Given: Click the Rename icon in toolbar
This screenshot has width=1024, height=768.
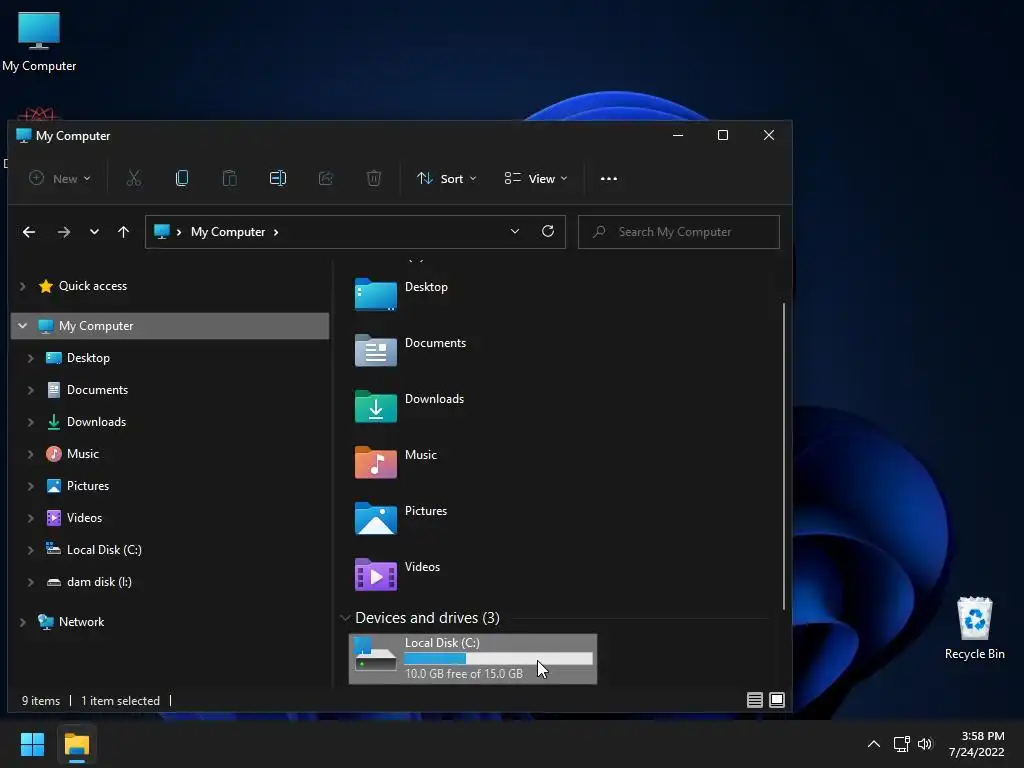Looking at the screenshot, I should coord(278,178).
